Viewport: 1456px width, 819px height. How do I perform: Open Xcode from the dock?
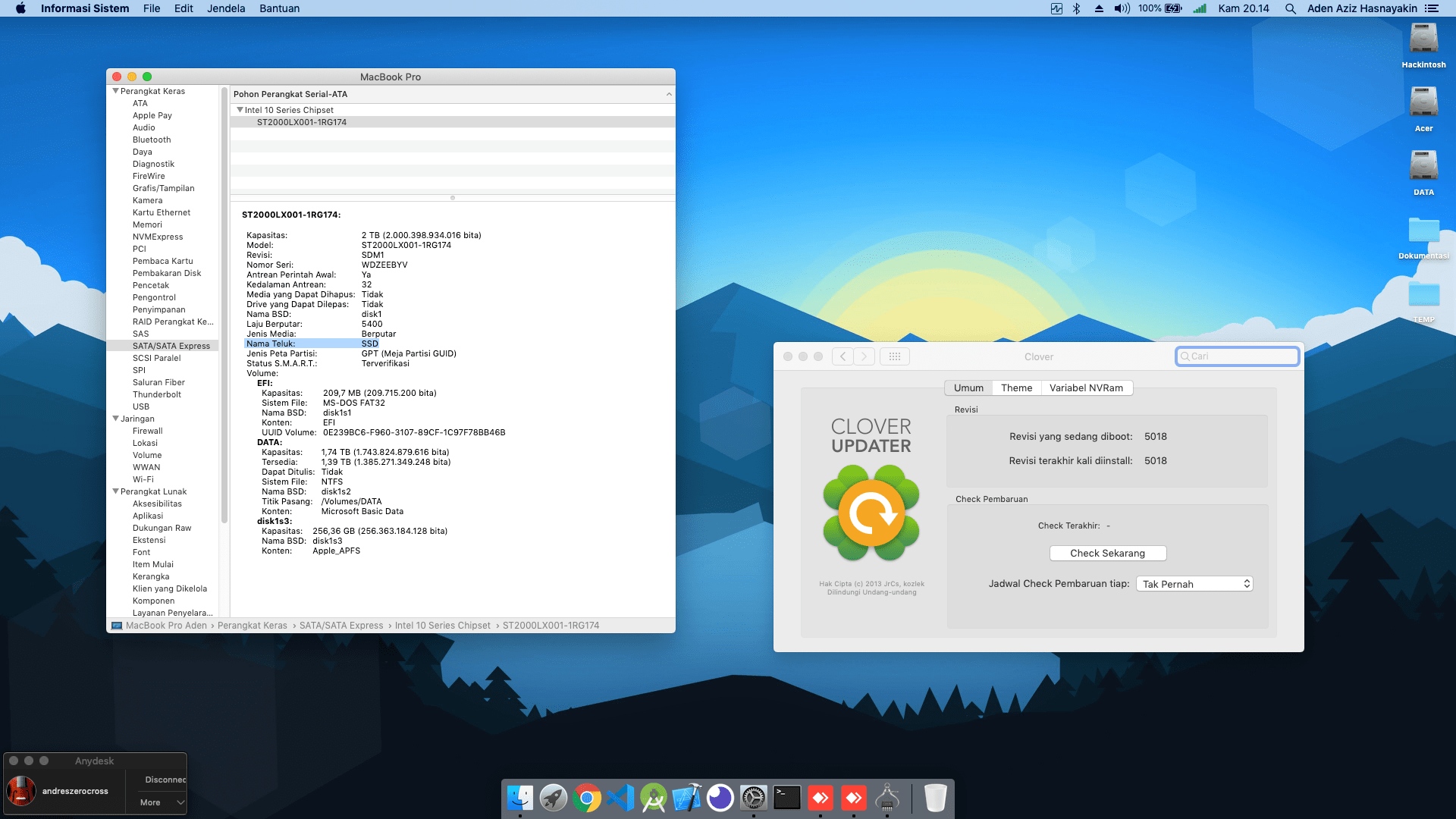tap(687, 798)
